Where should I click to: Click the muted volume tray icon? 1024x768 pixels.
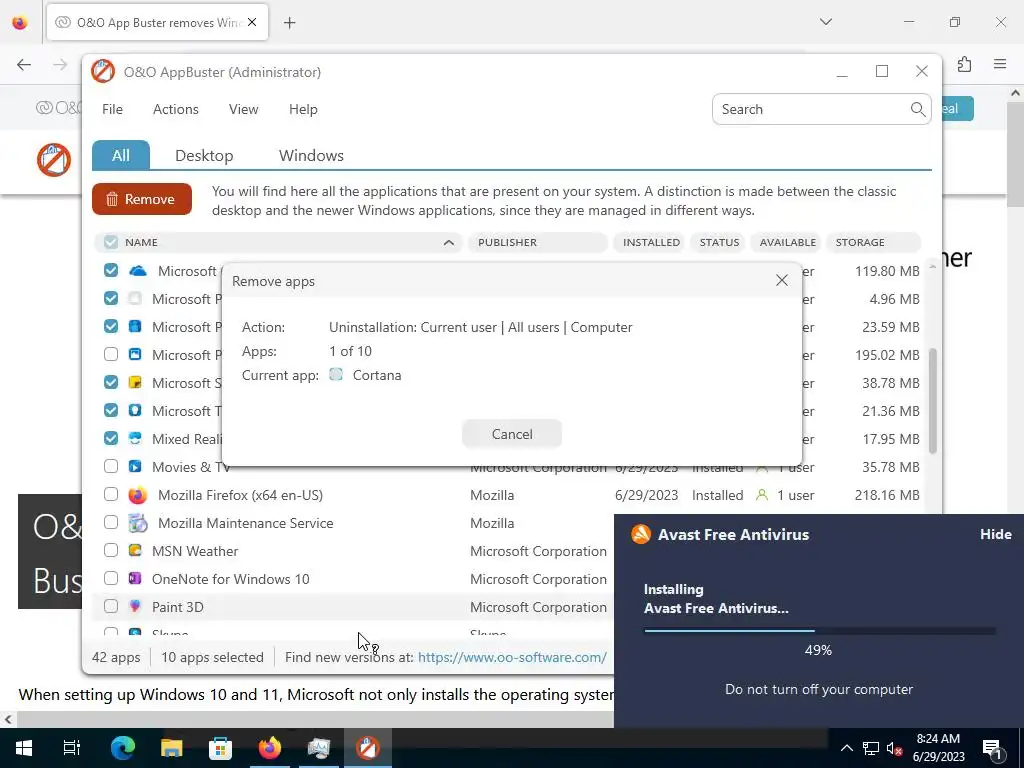(x=895, y=748)
